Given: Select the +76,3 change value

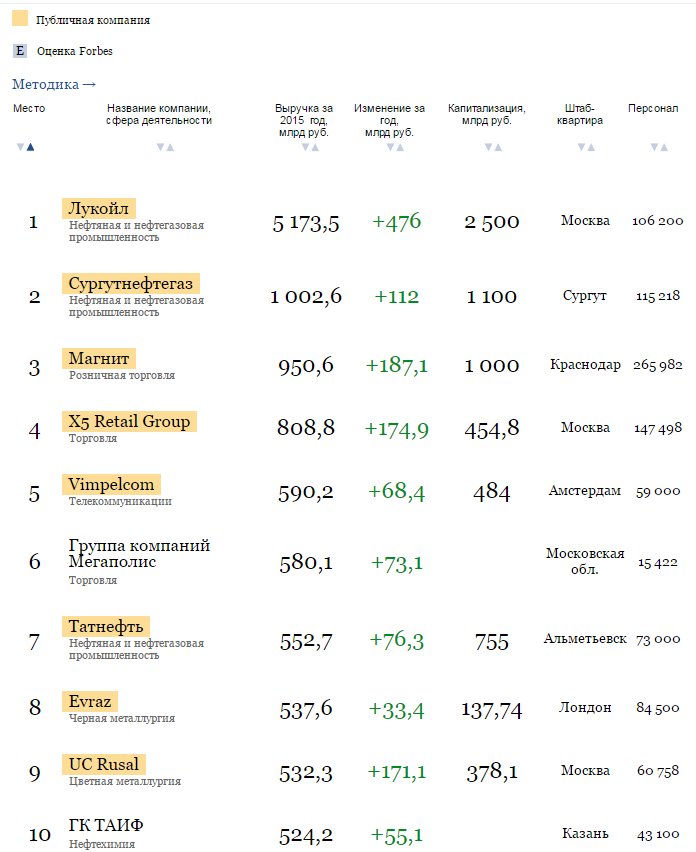Looking at the screenshot, I should [x=397, y=641].
